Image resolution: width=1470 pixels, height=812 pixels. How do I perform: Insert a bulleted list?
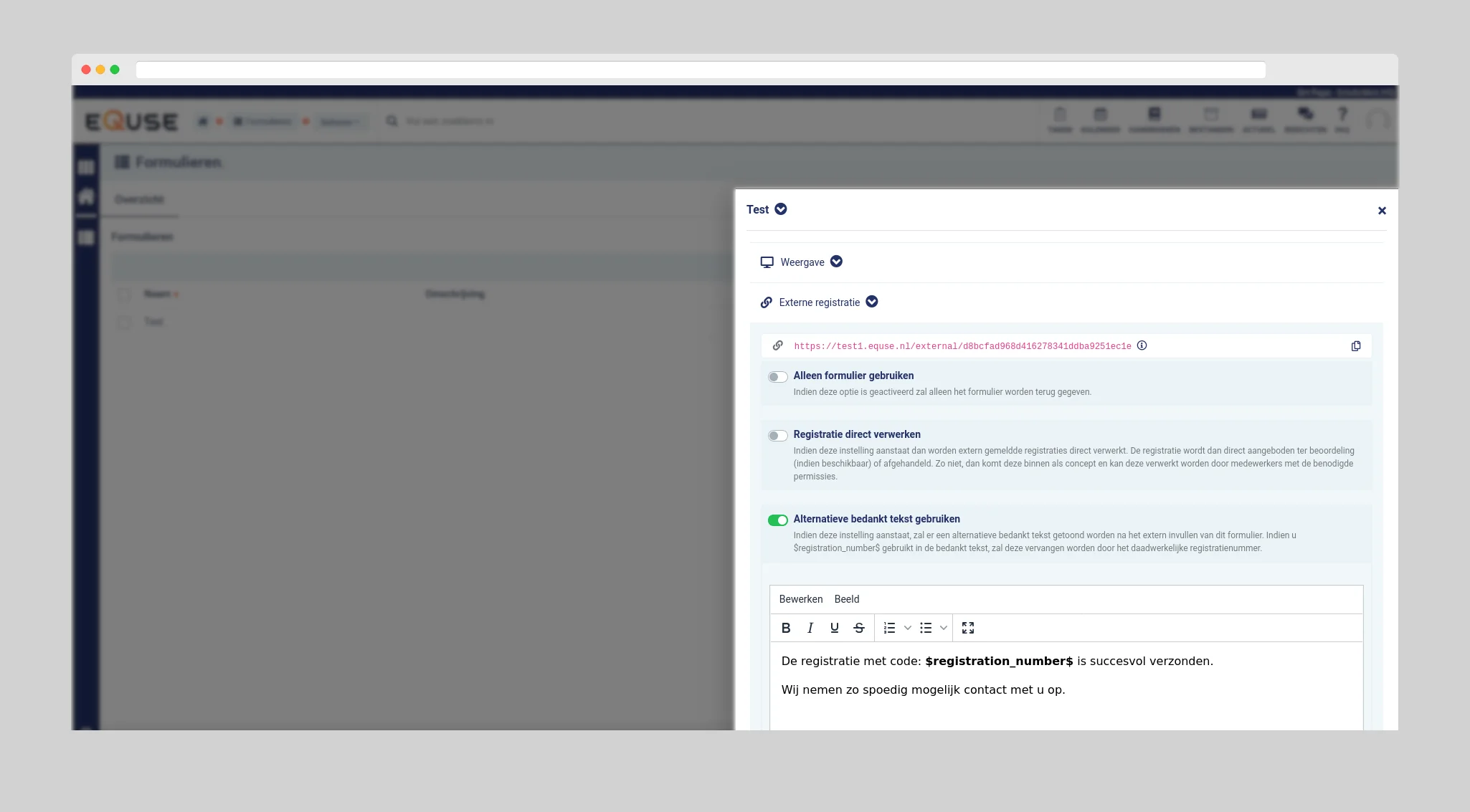[926, 628]
